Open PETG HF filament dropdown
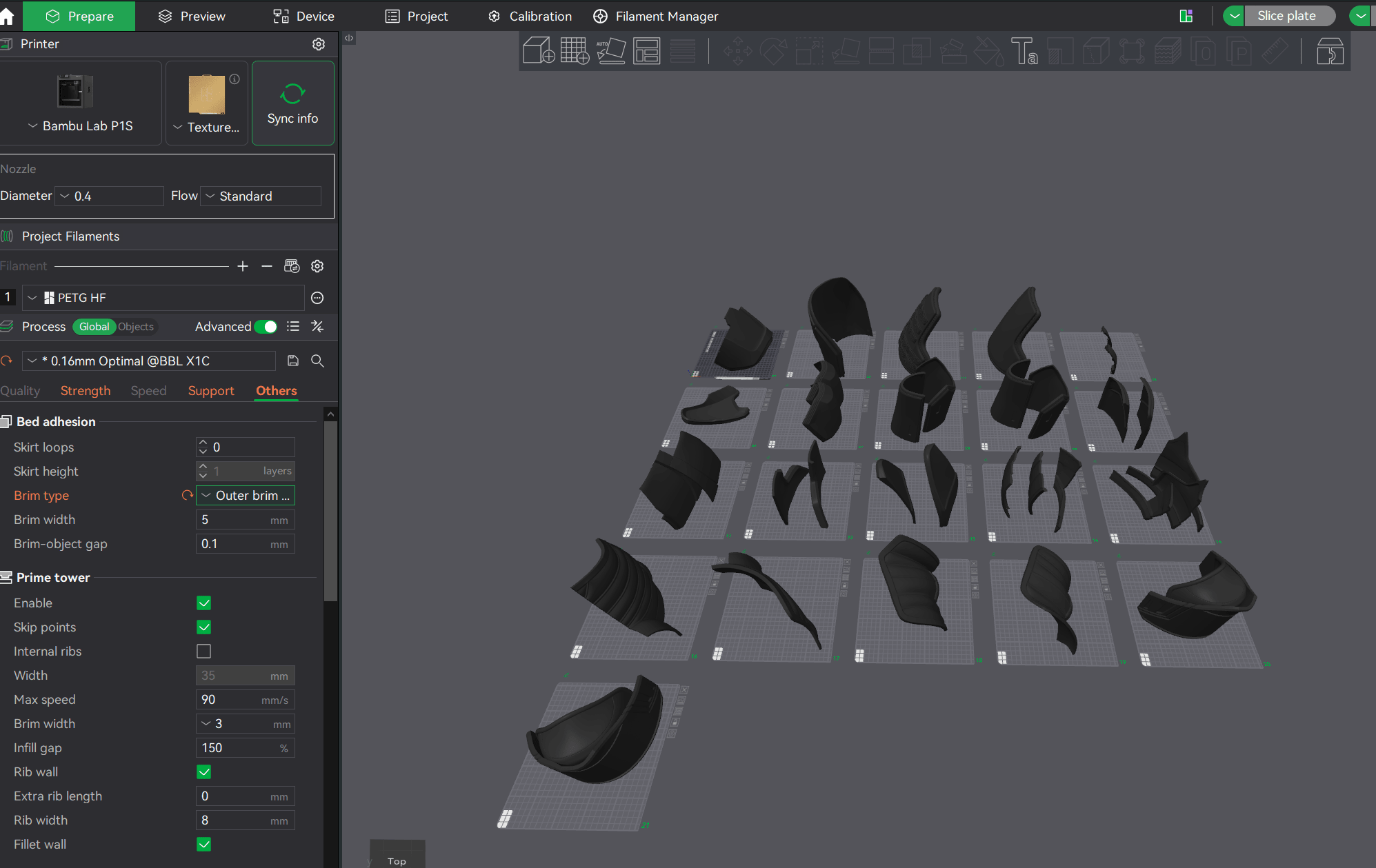Image resolution: width=1376 pixels, height=868 pixels. 163,298
